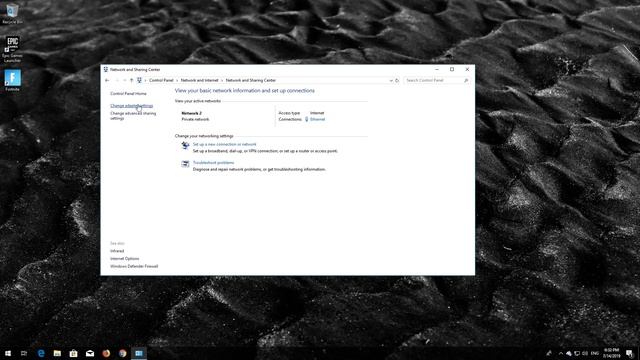Image resolution: width=640 pixels, height=360 pixels.
Task: Open File Explorer from the taskbar
Action: point(57,353)
